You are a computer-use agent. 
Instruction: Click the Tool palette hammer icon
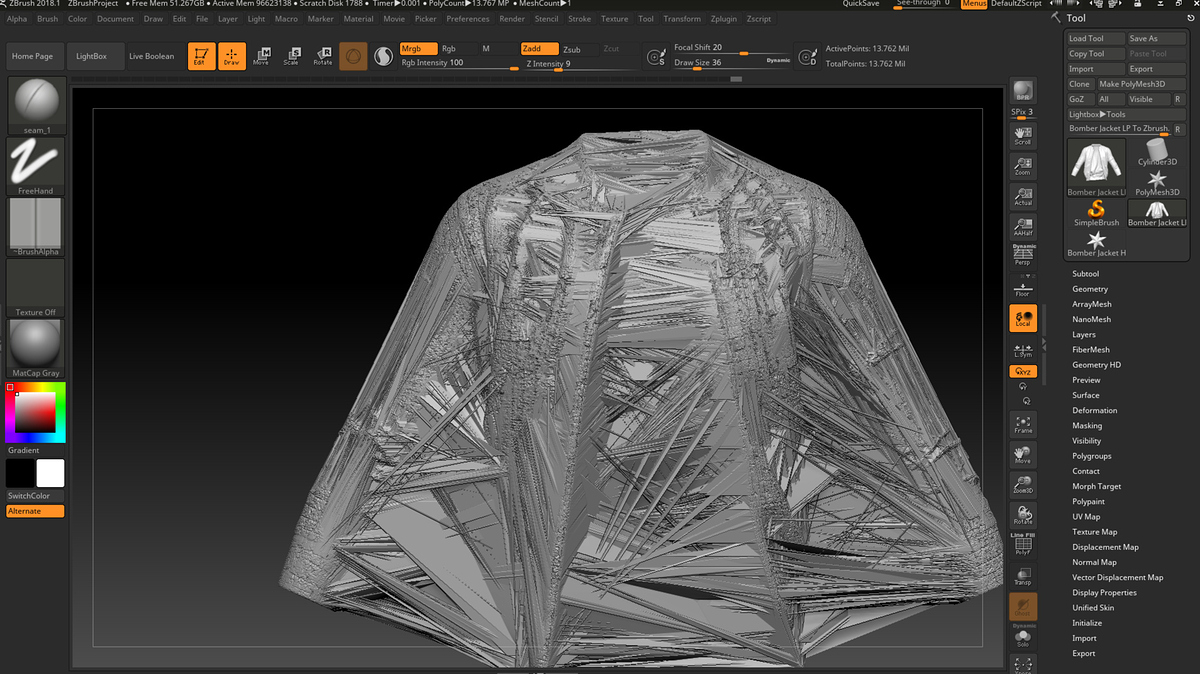coord(1056,18)
